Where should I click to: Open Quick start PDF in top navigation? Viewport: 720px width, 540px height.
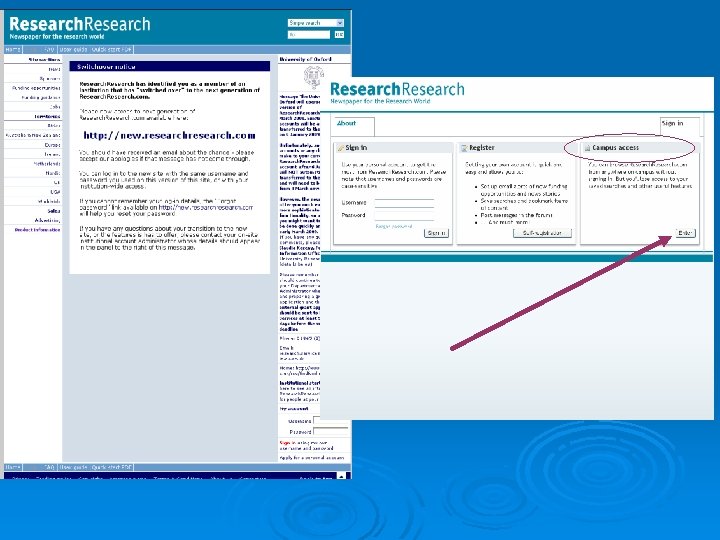tap(112, 49)
